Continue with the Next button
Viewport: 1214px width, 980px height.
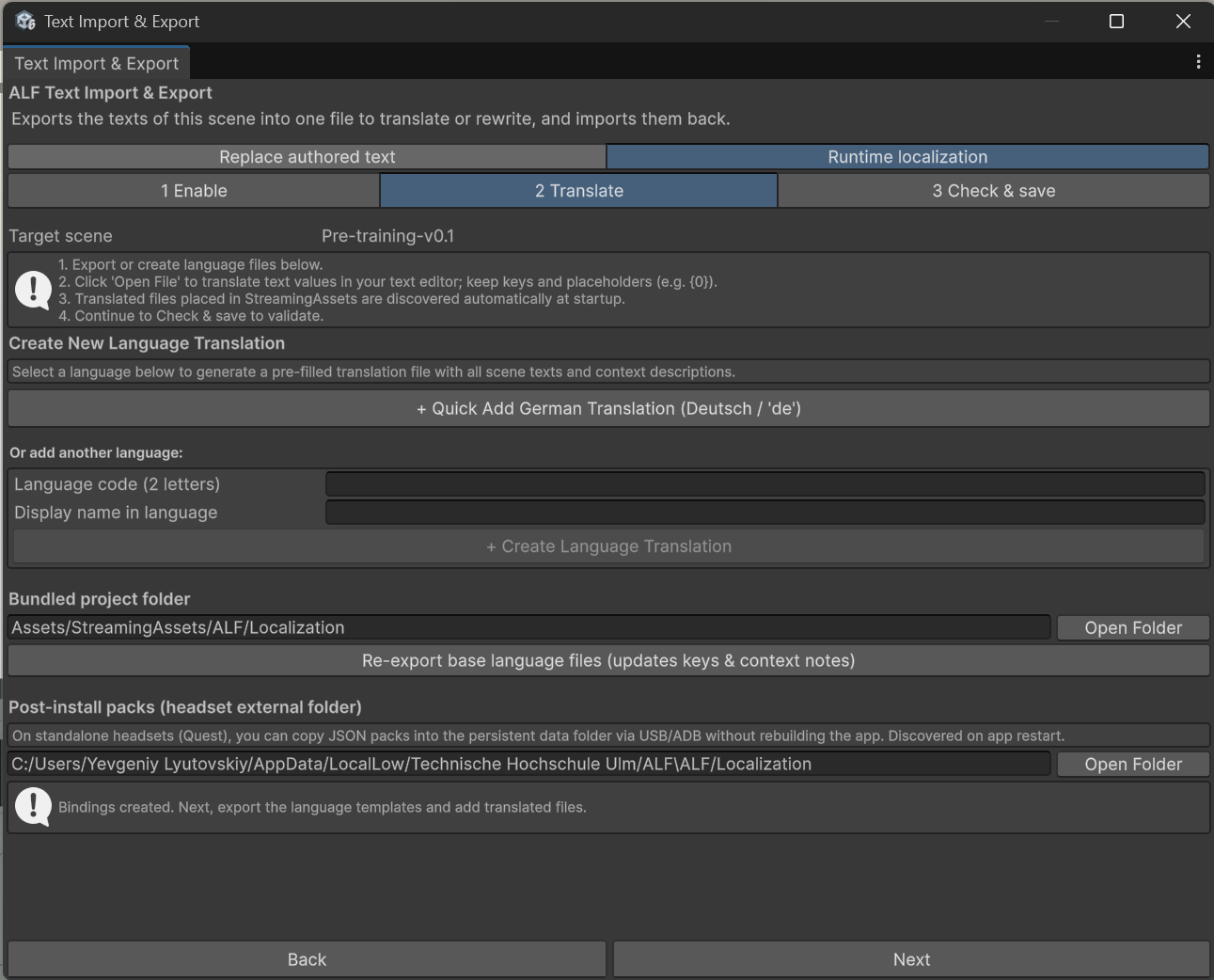coord(911,959)
